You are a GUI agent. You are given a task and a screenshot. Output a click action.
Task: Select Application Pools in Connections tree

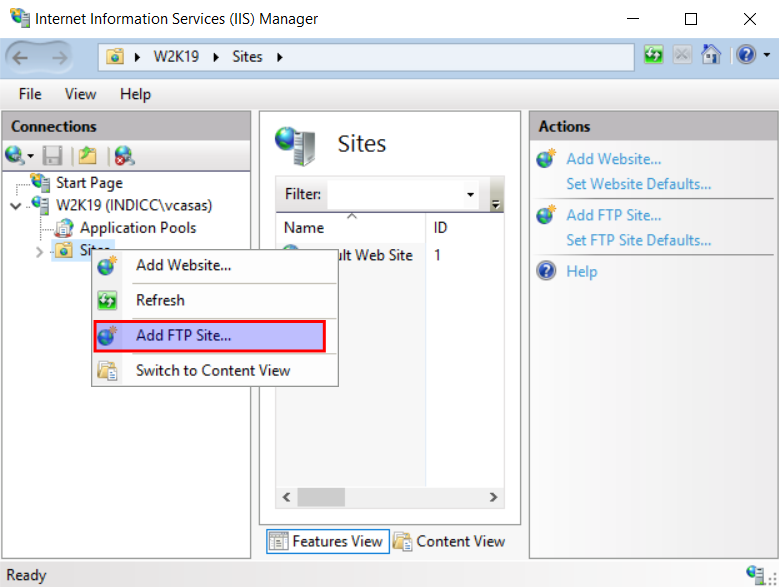click(x=137, y=228)
